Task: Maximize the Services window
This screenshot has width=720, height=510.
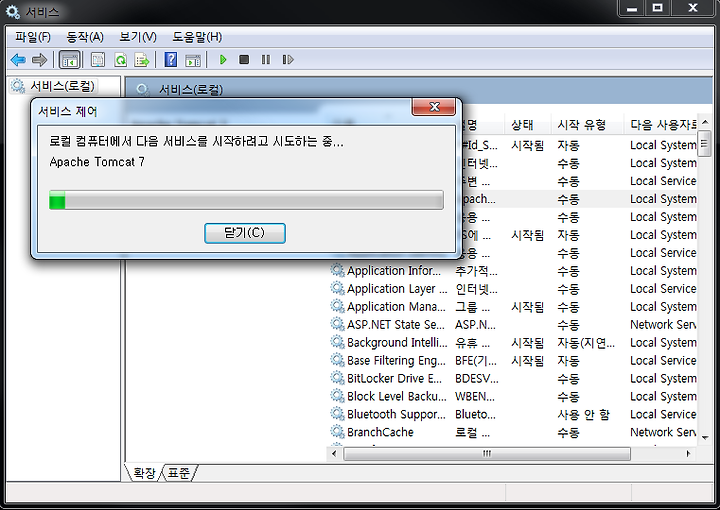Action: 658,8
